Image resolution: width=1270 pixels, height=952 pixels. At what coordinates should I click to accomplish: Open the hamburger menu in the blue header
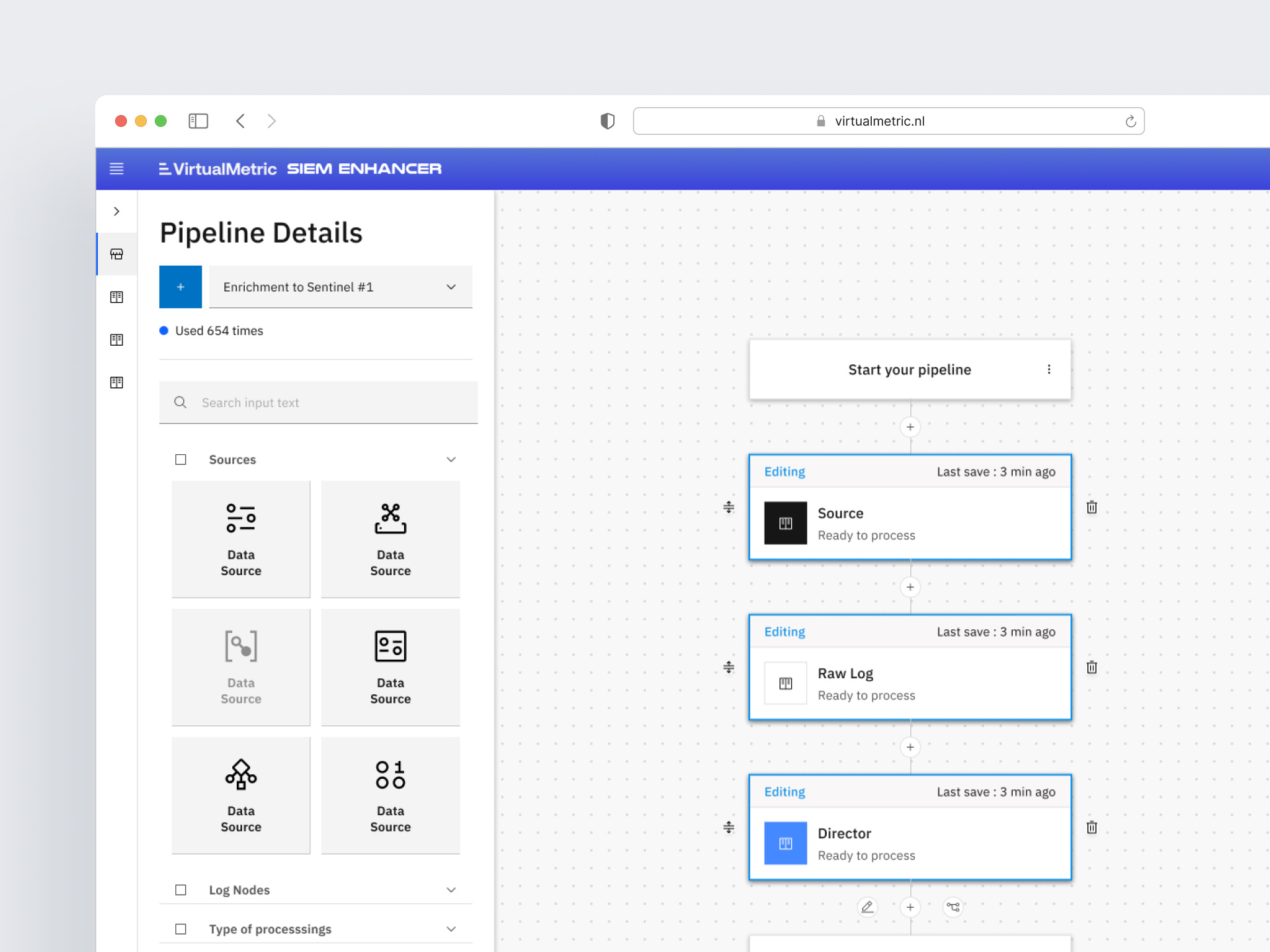coord(116,169)
